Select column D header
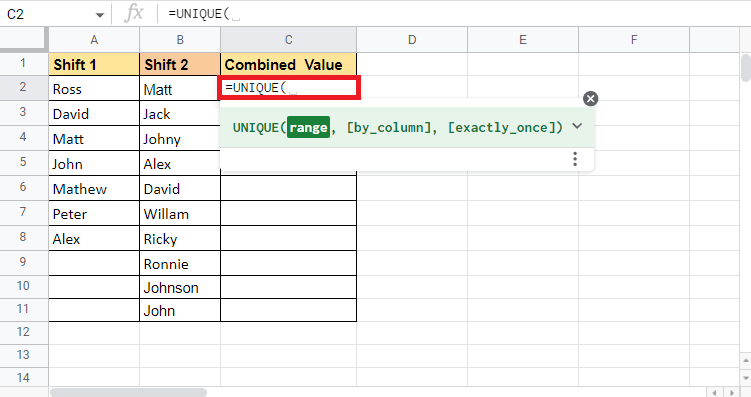Image resolution: width=751 pixels, height=397 pixels. click(412, 40)
